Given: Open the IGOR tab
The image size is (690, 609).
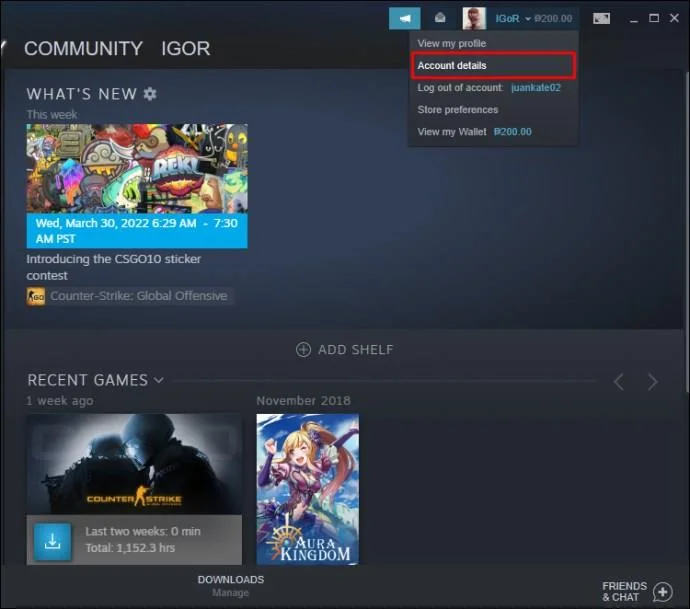Looking at the screenshot, I should coord(185,48).
